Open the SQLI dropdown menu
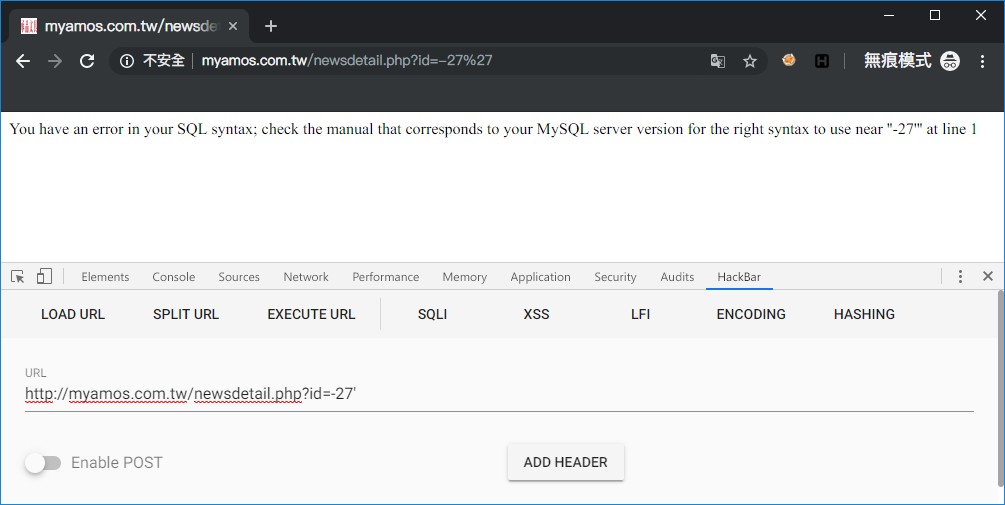The height and width of the screenshot is (505, 1005). pyautogui.click(x=433, y=314)
